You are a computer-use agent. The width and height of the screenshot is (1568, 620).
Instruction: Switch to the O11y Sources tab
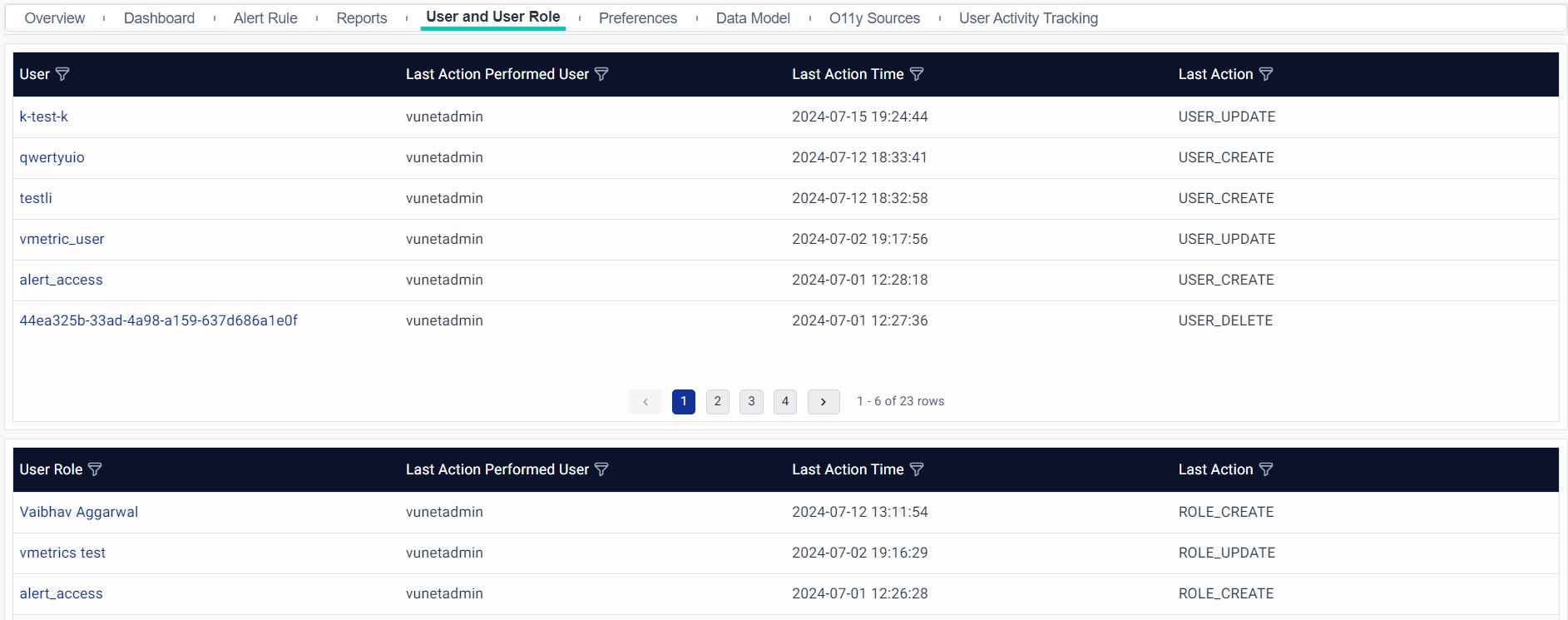click(874, 18)
